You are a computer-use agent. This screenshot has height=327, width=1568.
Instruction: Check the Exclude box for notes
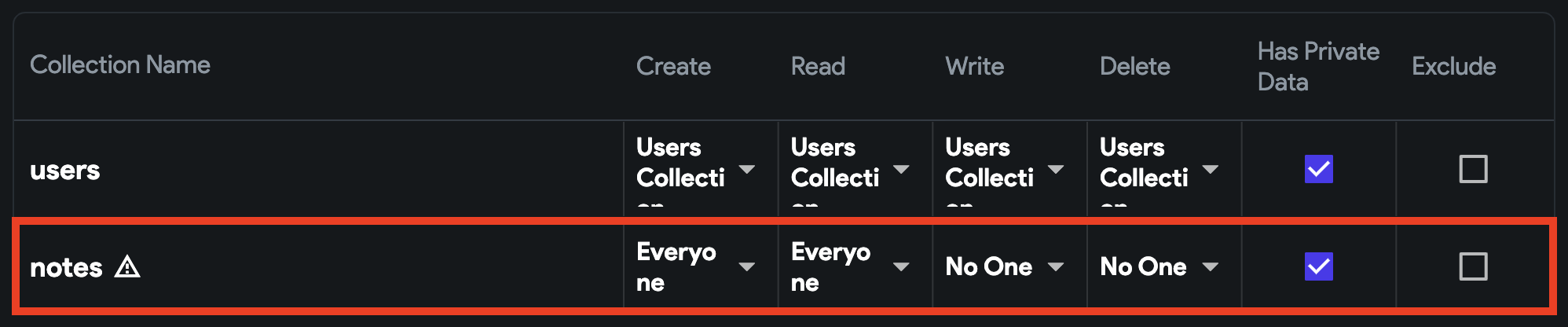click(1473, 266)
